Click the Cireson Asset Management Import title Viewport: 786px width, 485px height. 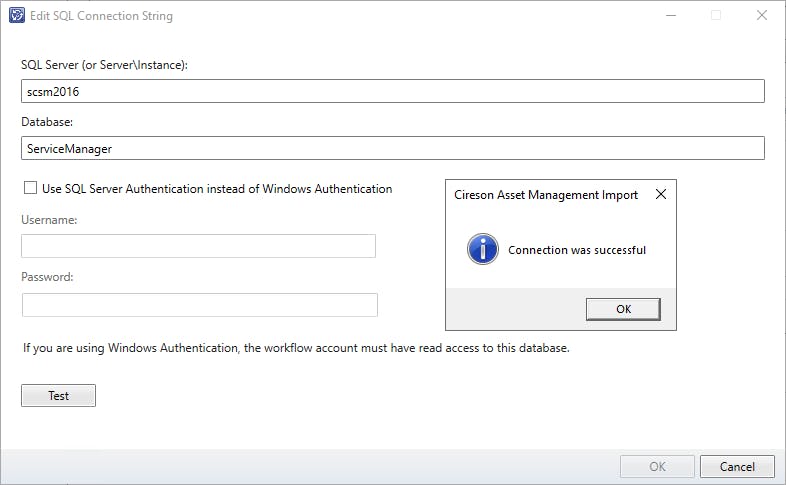pyautogui.click(x=546, y=195)
